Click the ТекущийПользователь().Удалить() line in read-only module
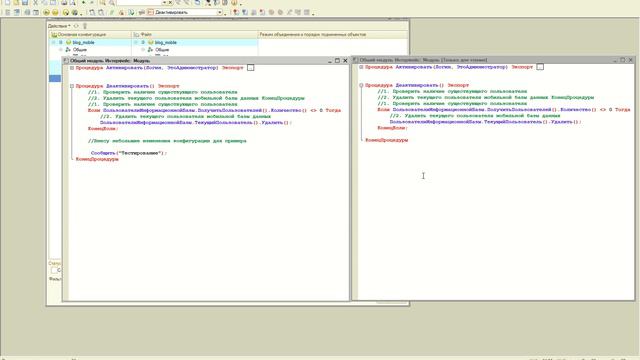 click(485, 122)
